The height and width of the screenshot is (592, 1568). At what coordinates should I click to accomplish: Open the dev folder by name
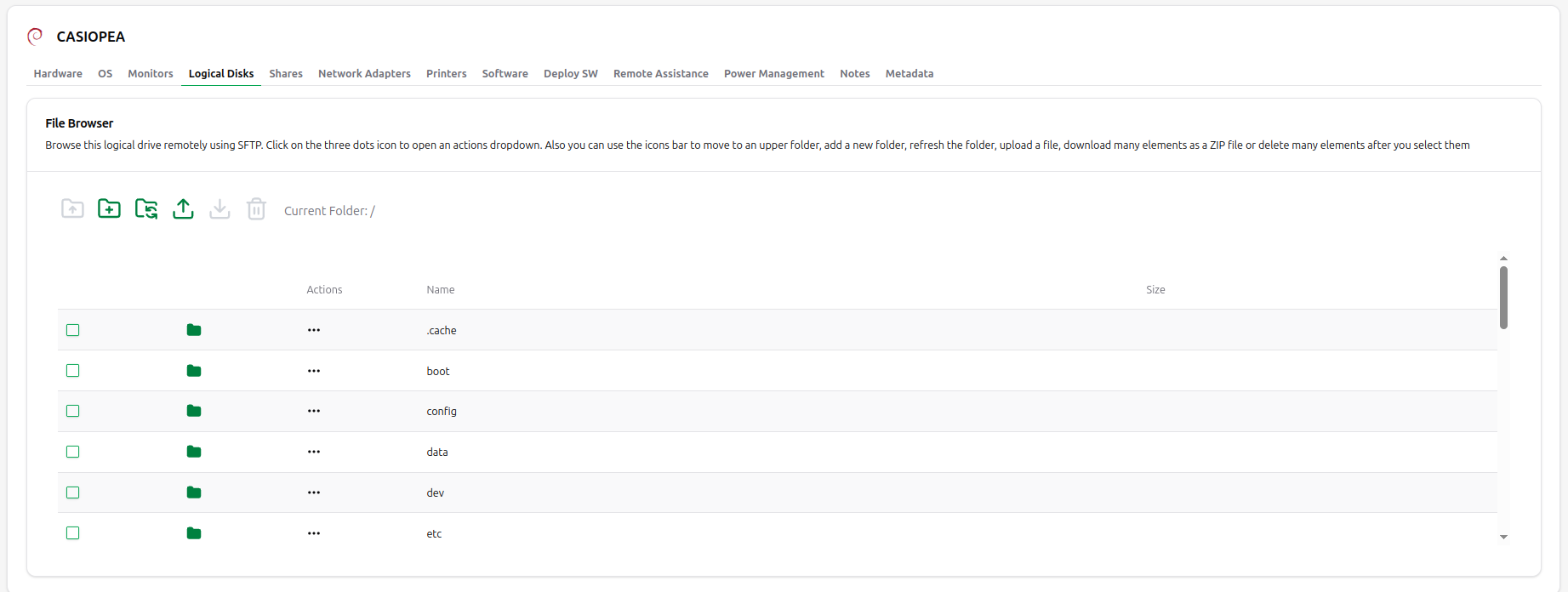[x=435, y=493]
